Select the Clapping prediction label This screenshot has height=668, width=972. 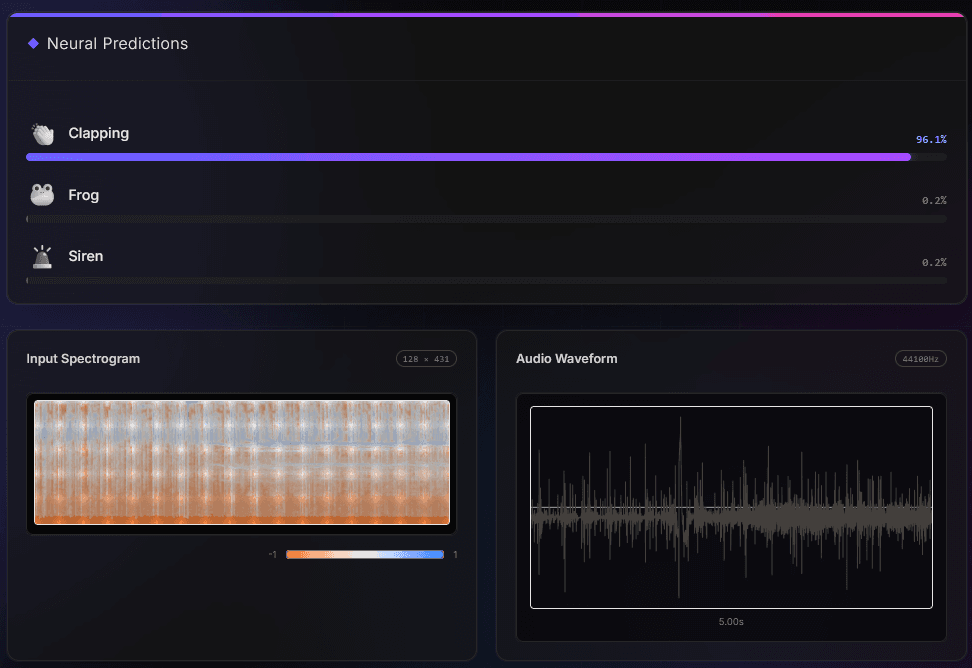[99, 133]
